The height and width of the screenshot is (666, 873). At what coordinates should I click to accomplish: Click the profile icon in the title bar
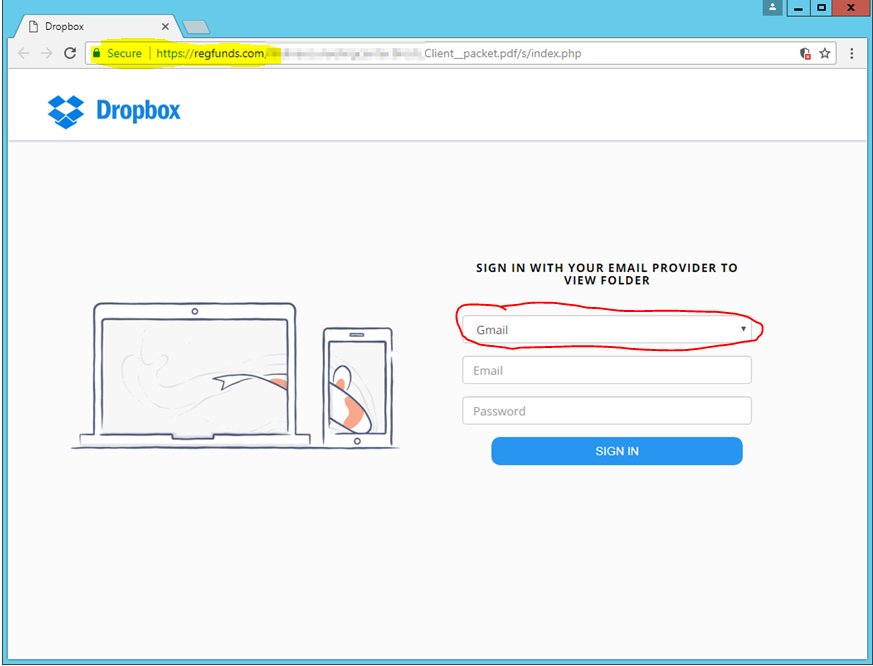click(771, 8)
